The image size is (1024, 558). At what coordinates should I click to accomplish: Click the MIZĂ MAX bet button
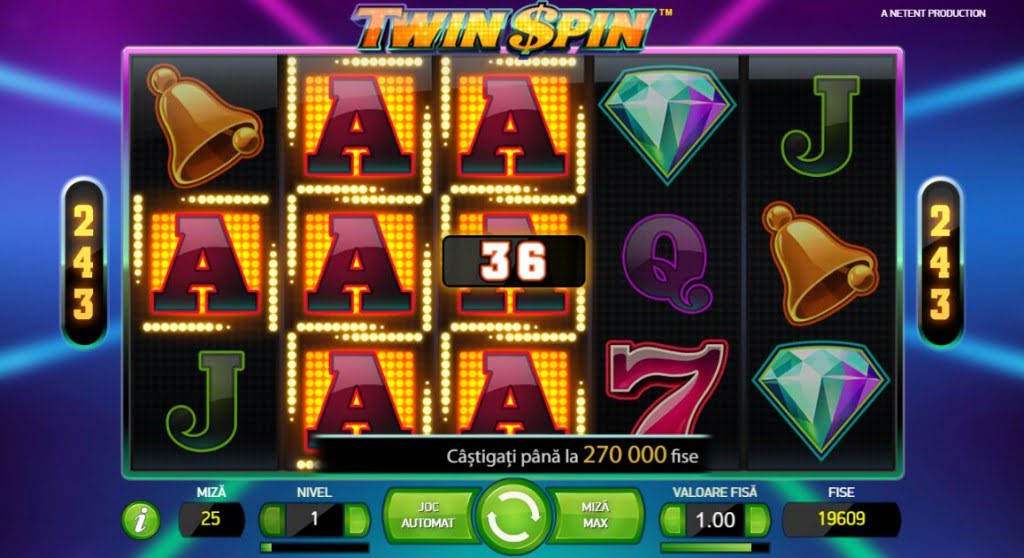(596, 515)
